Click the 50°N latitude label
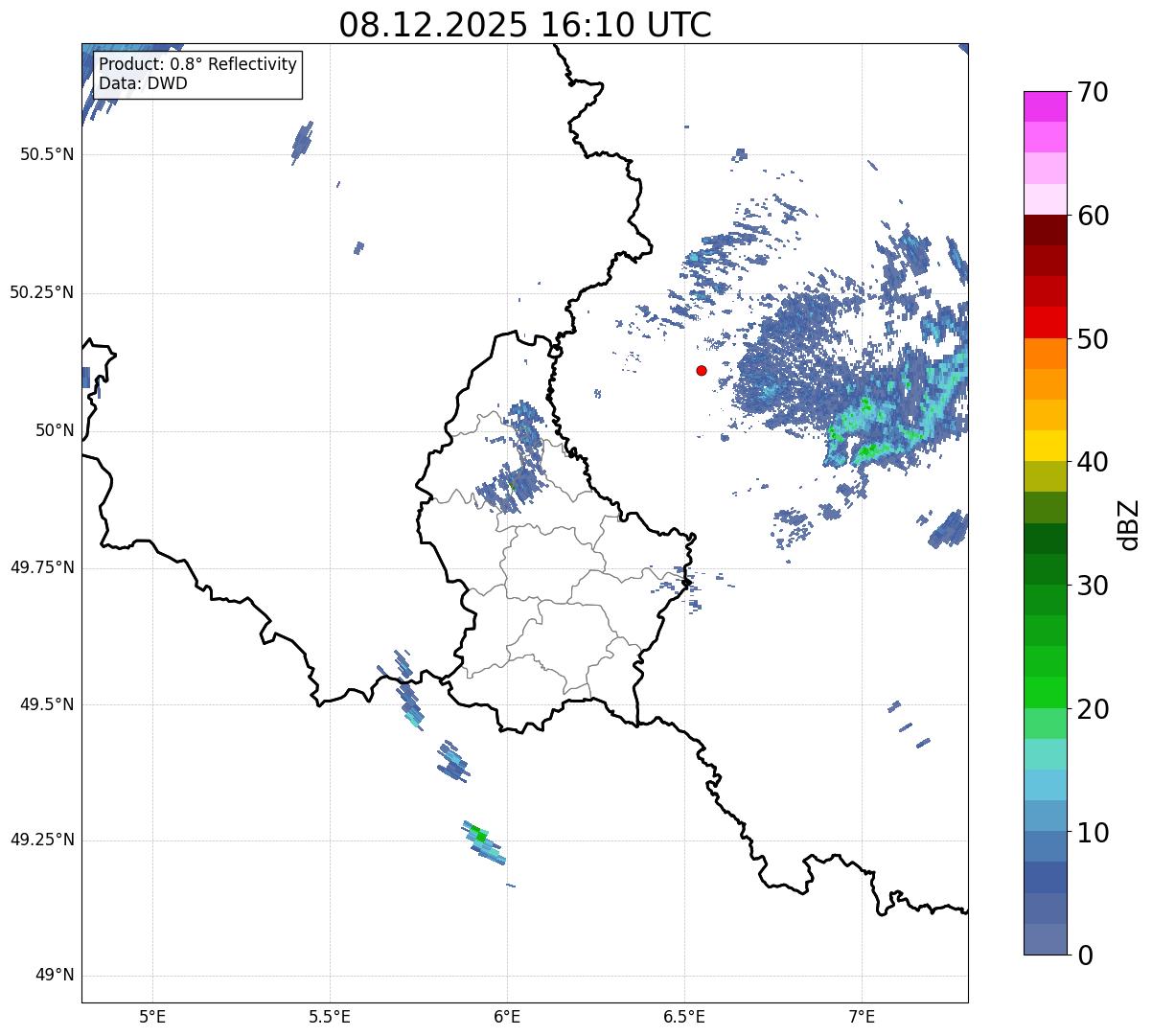 click(55, 430)
